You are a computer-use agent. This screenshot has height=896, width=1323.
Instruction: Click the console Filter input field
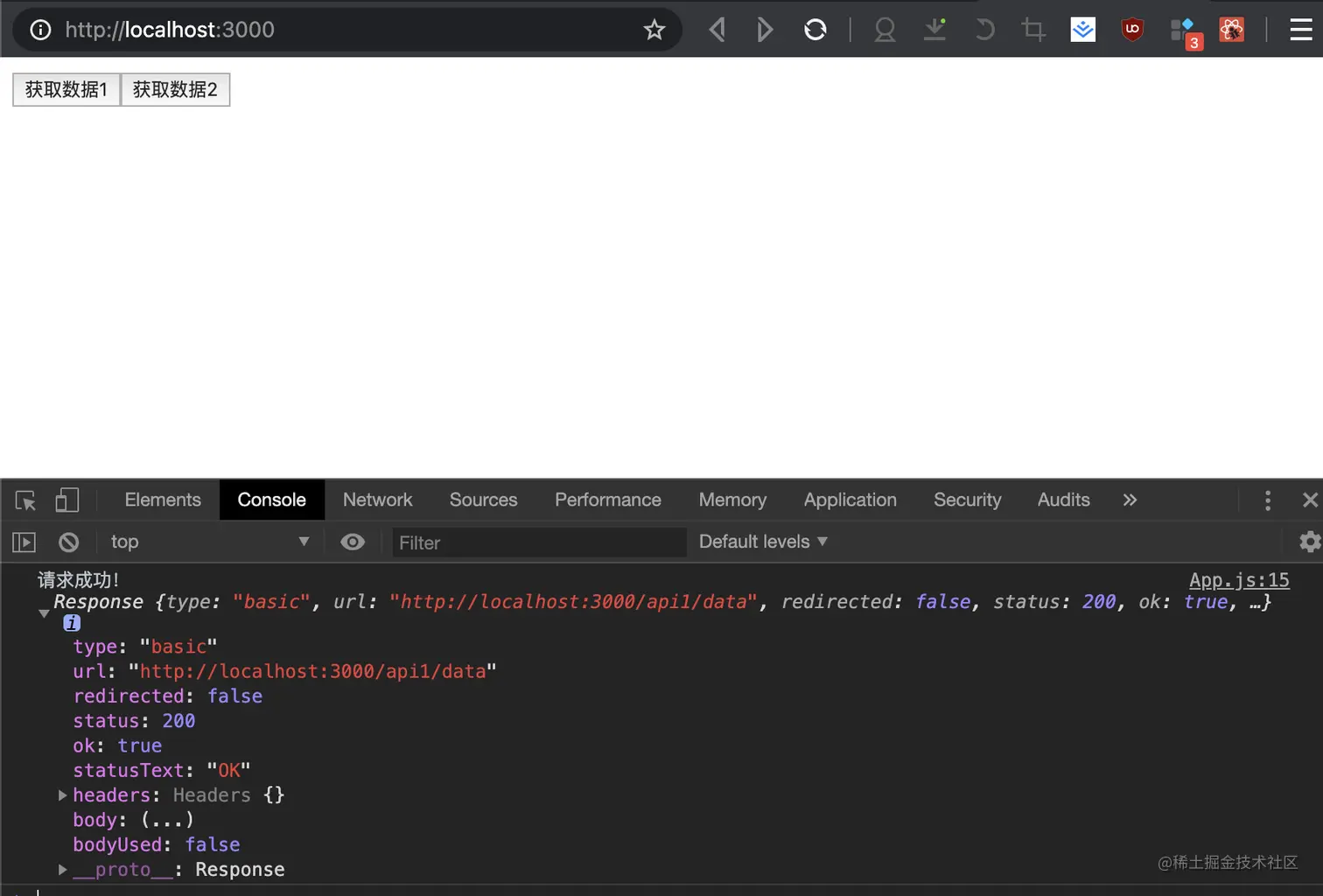click(538, 542)
